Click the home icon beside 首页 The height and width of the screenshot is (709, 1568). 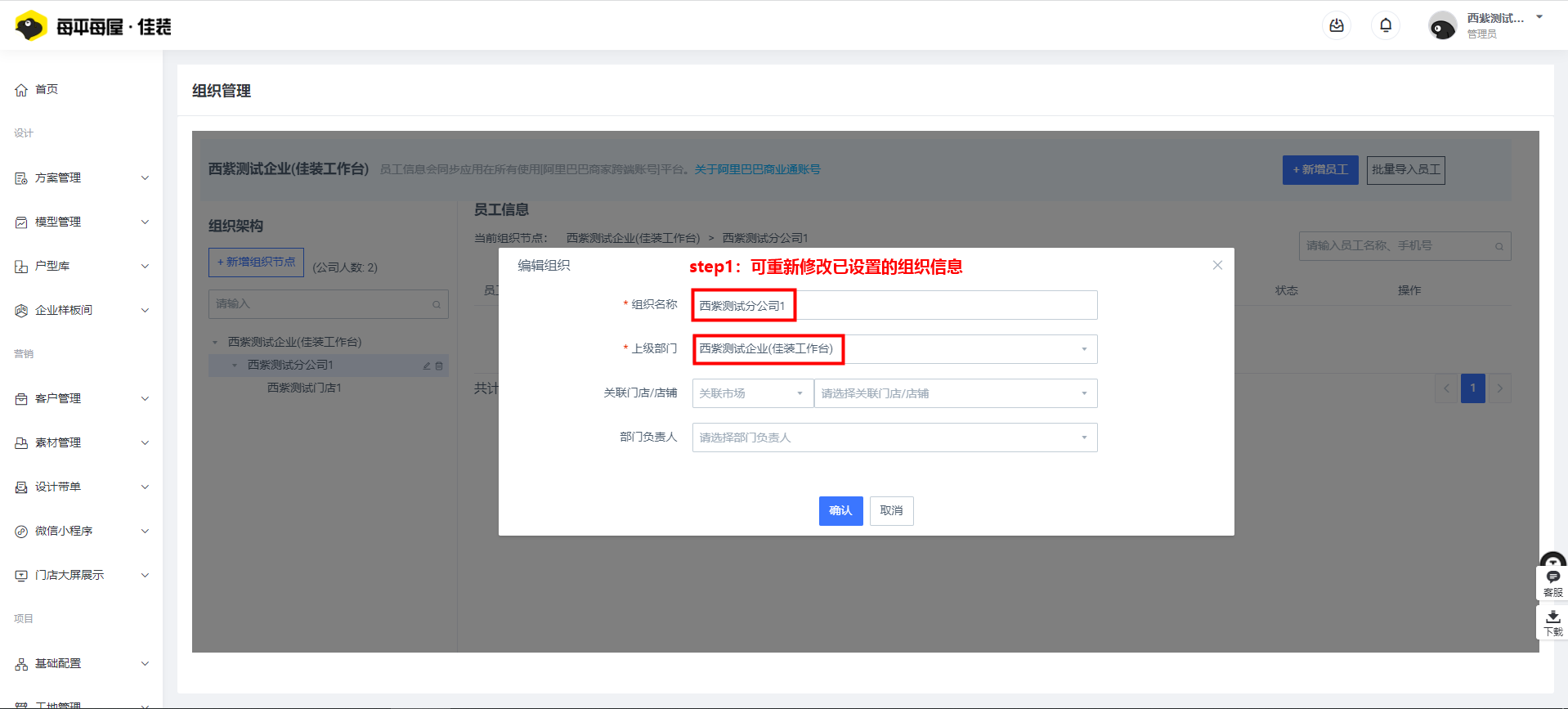(x=21, y=90)
